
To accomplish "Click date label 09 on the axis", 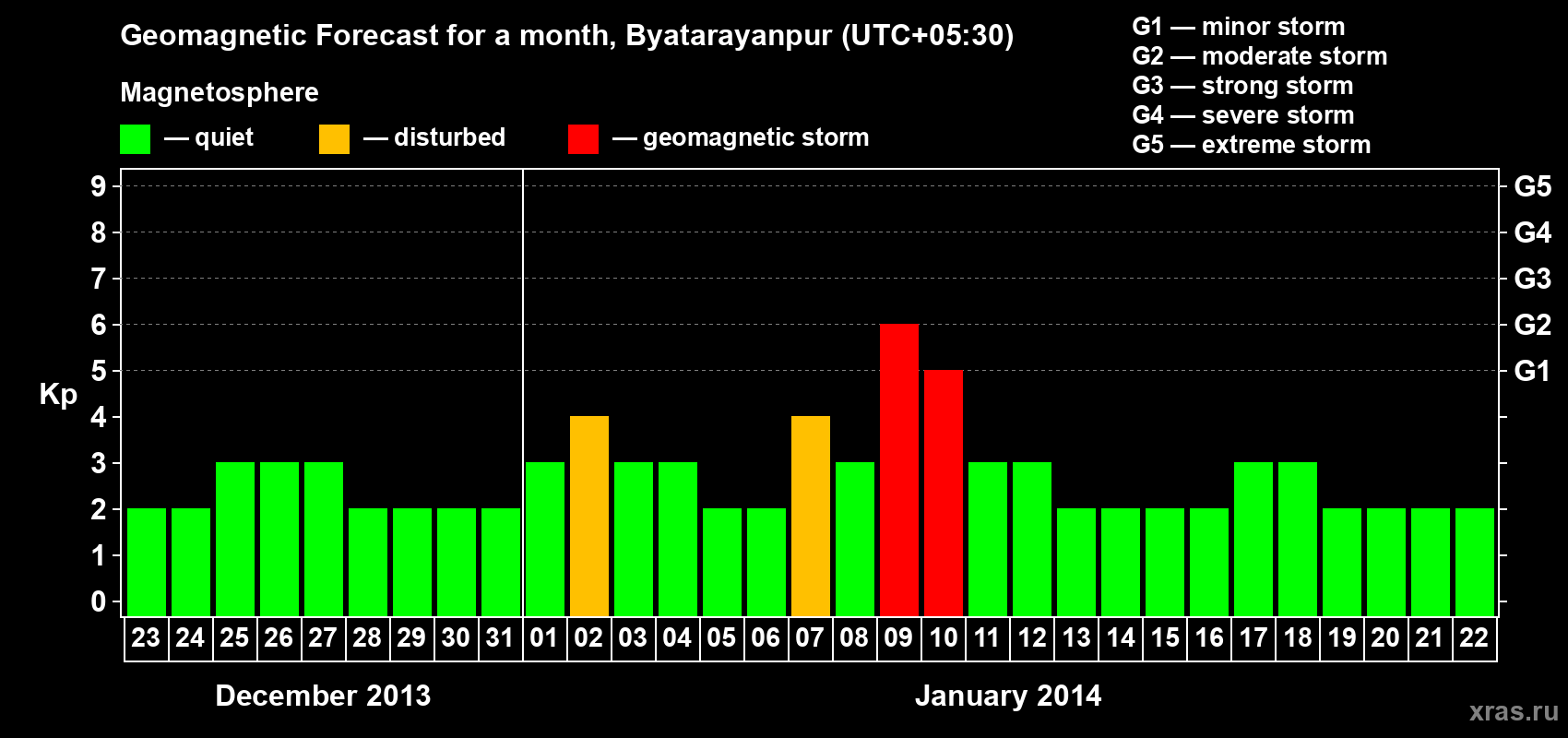I will point(898,638).
